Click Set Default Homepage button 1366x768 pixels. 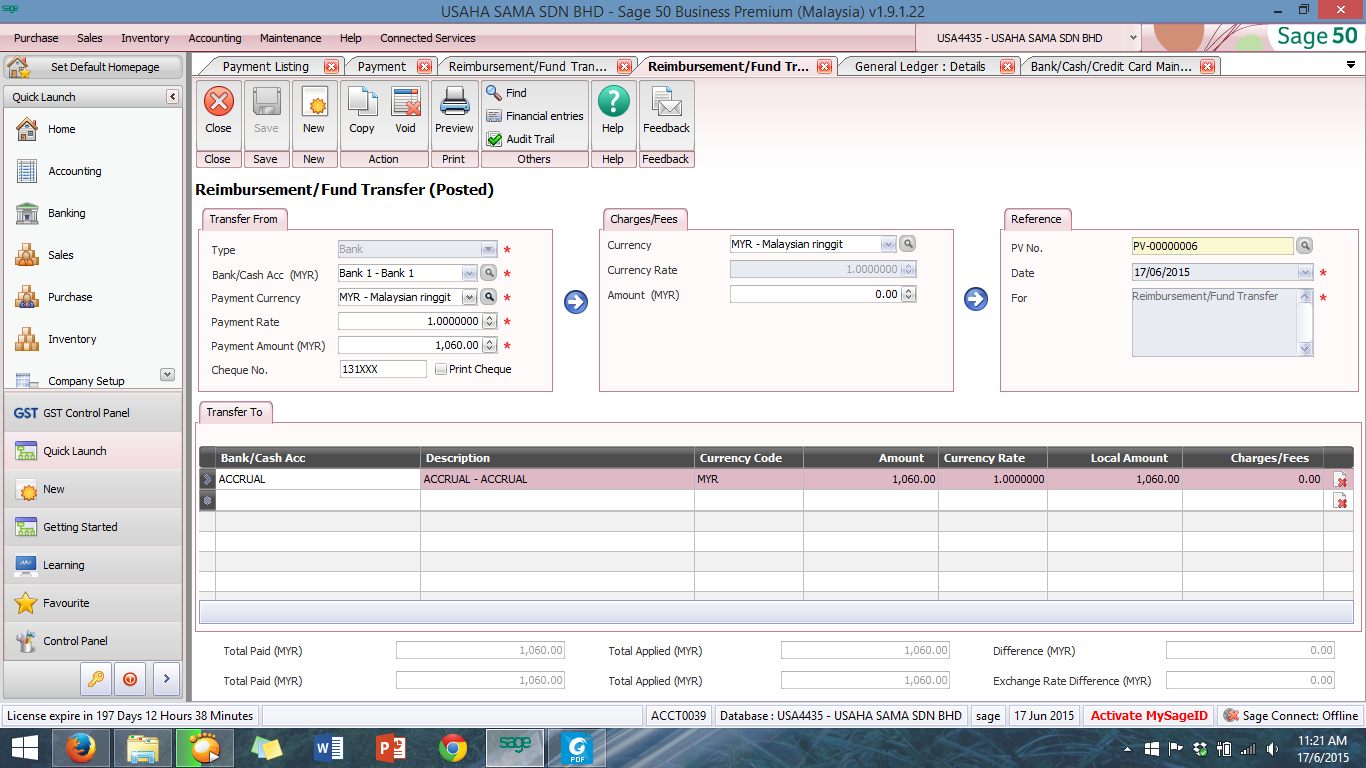click(94, 67)
